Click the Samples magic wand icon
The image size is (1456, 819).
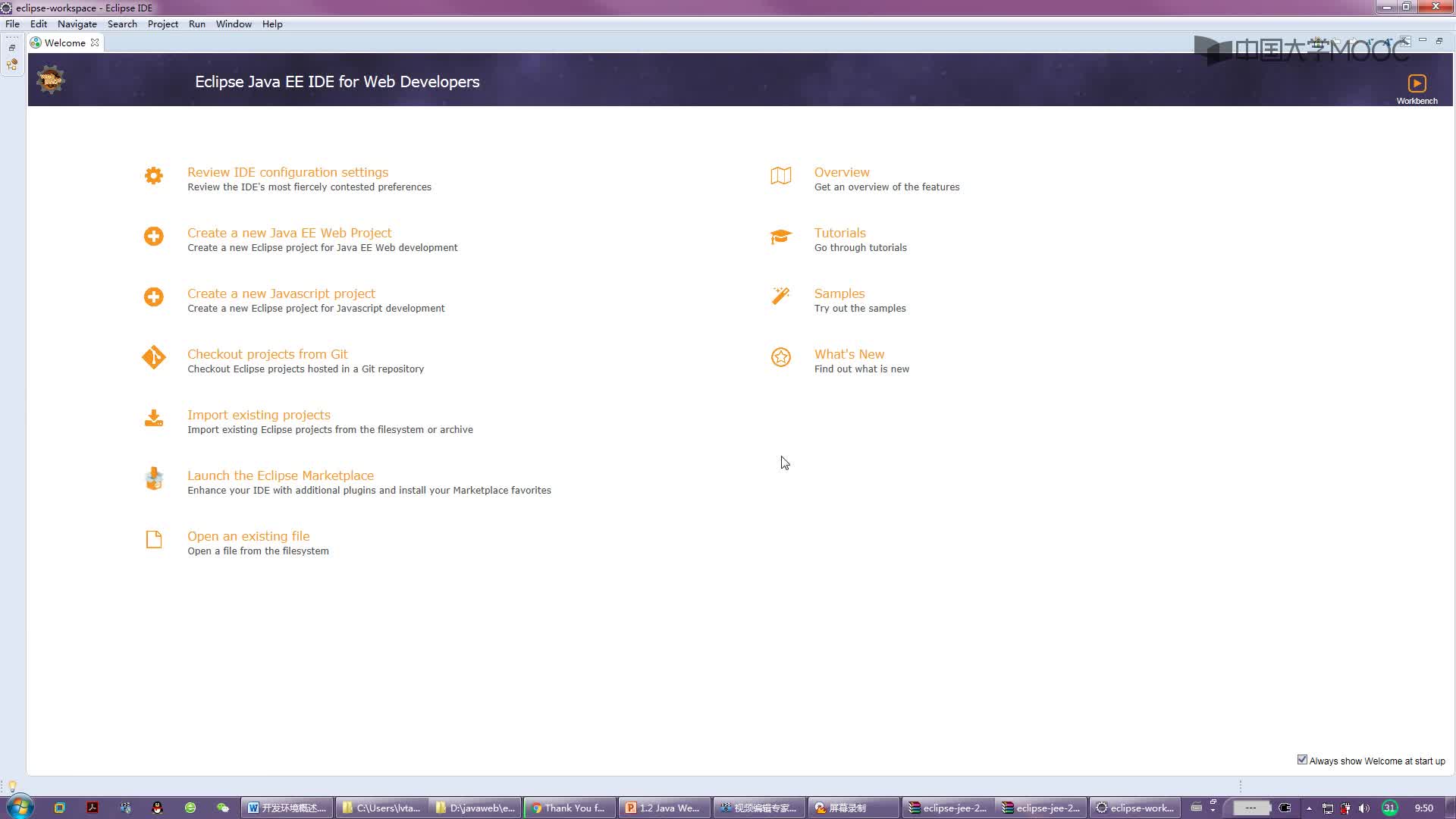(x=780, y=296)
